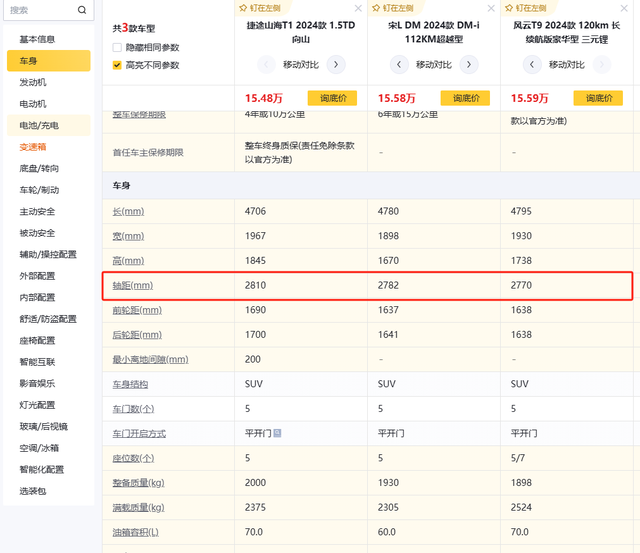The image size is (640, 553).
Task: Open the 轴距(mm) parameter link
Action: click(x=133, y=285)
